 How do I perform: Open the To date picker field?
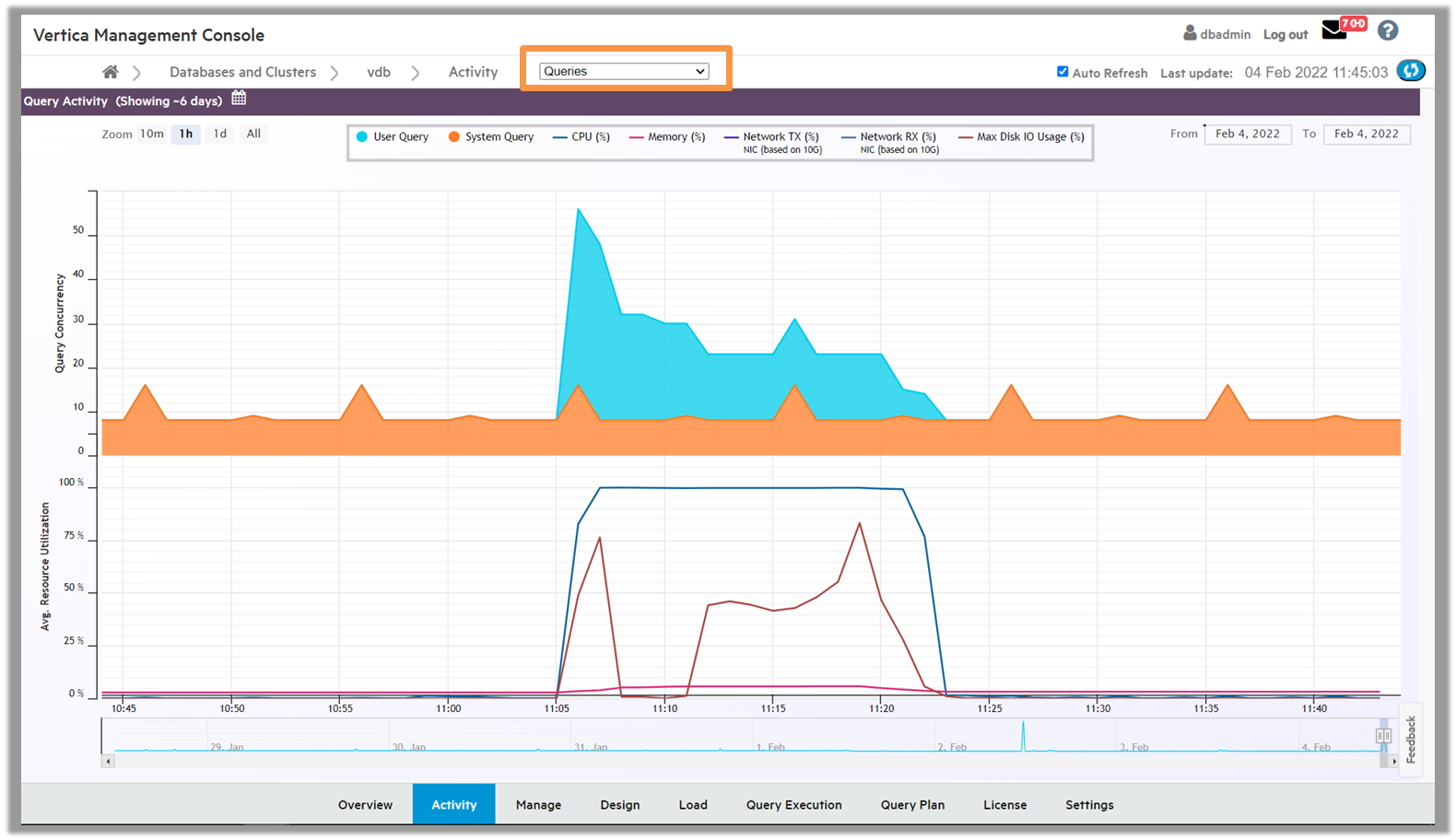1366,134
